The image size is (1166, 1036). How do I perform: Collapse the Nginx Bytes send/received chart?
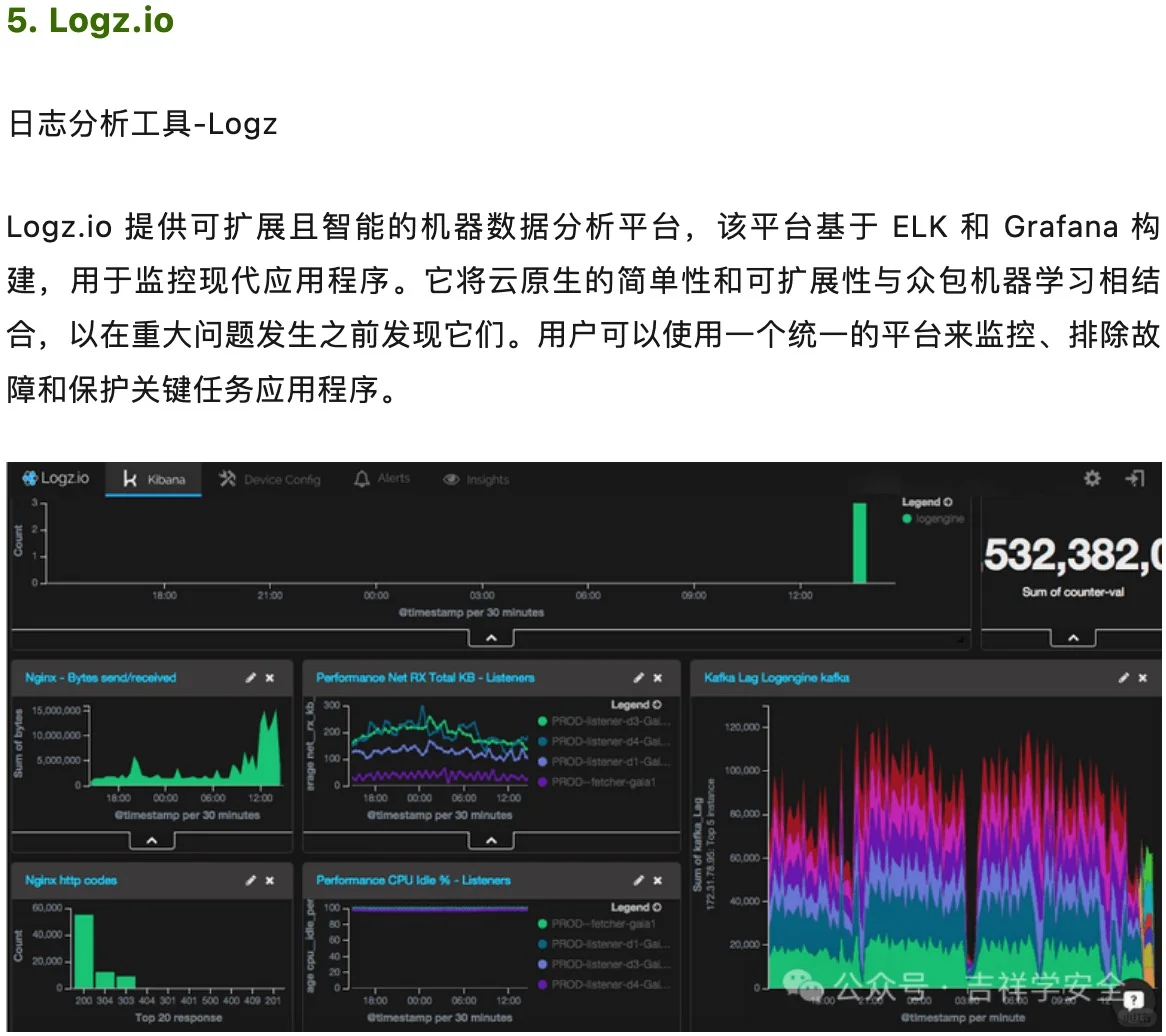click(x=152, y=840)
